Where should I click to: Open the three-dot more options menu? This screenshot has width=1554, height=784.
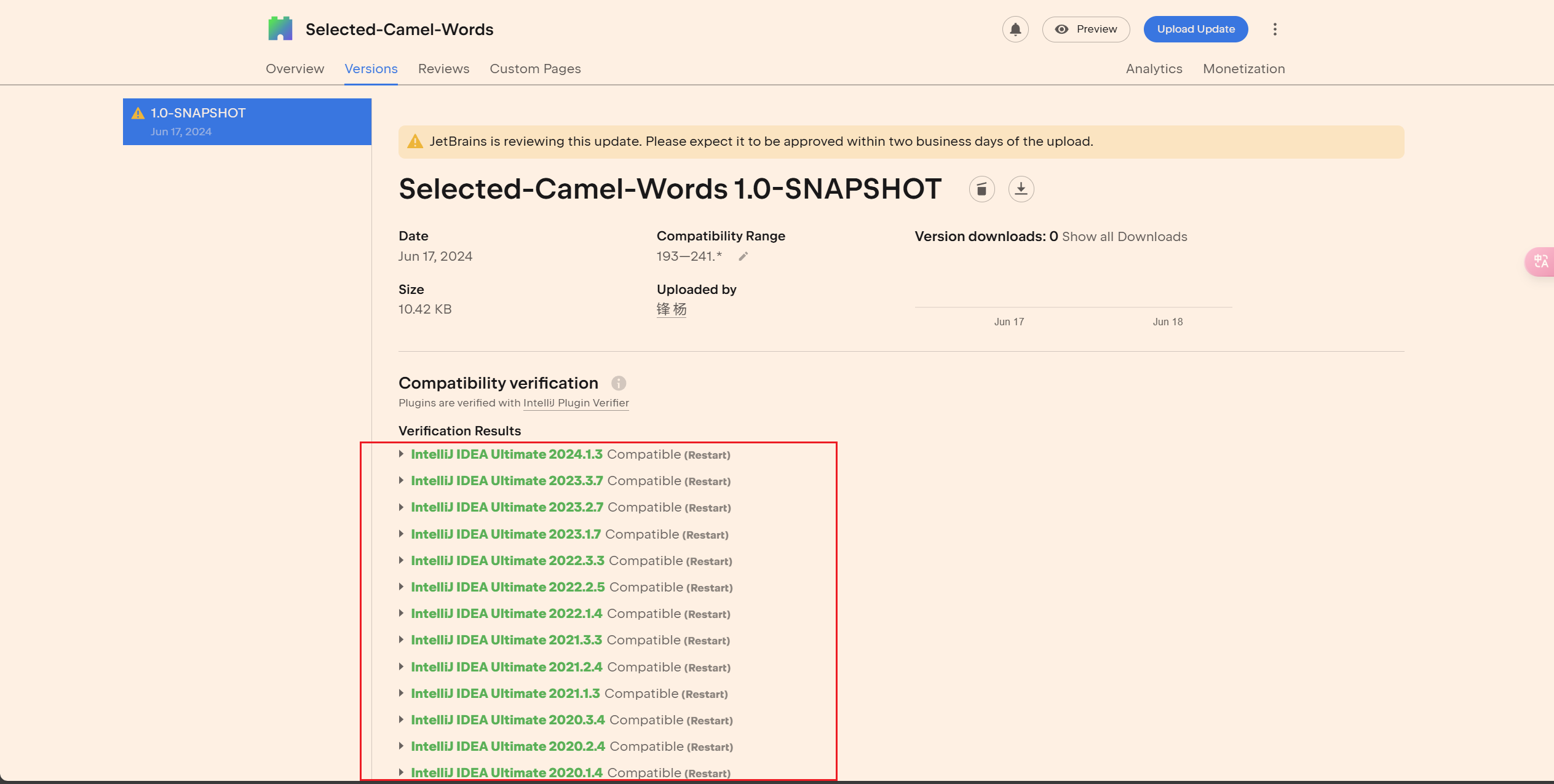coord(1275,29)
